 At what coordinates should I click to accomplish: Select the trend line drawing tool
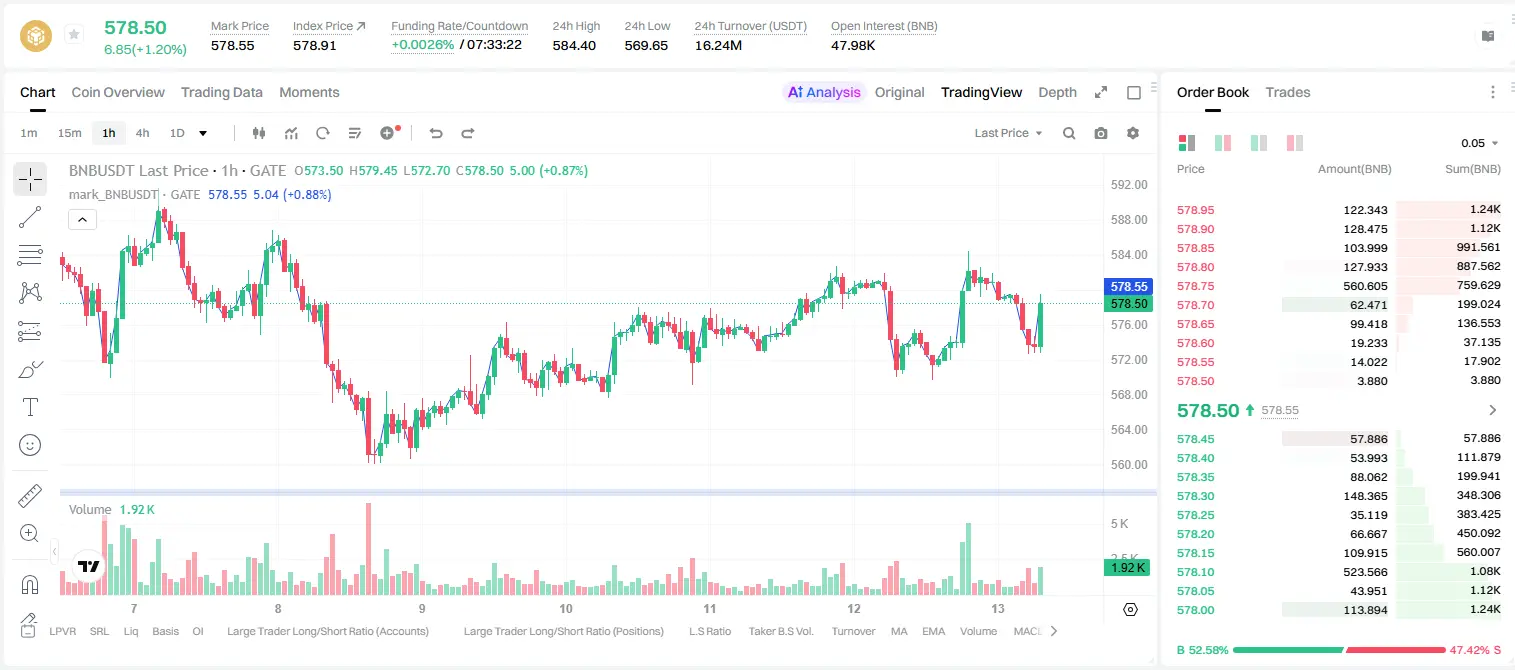tap(30, 217)
